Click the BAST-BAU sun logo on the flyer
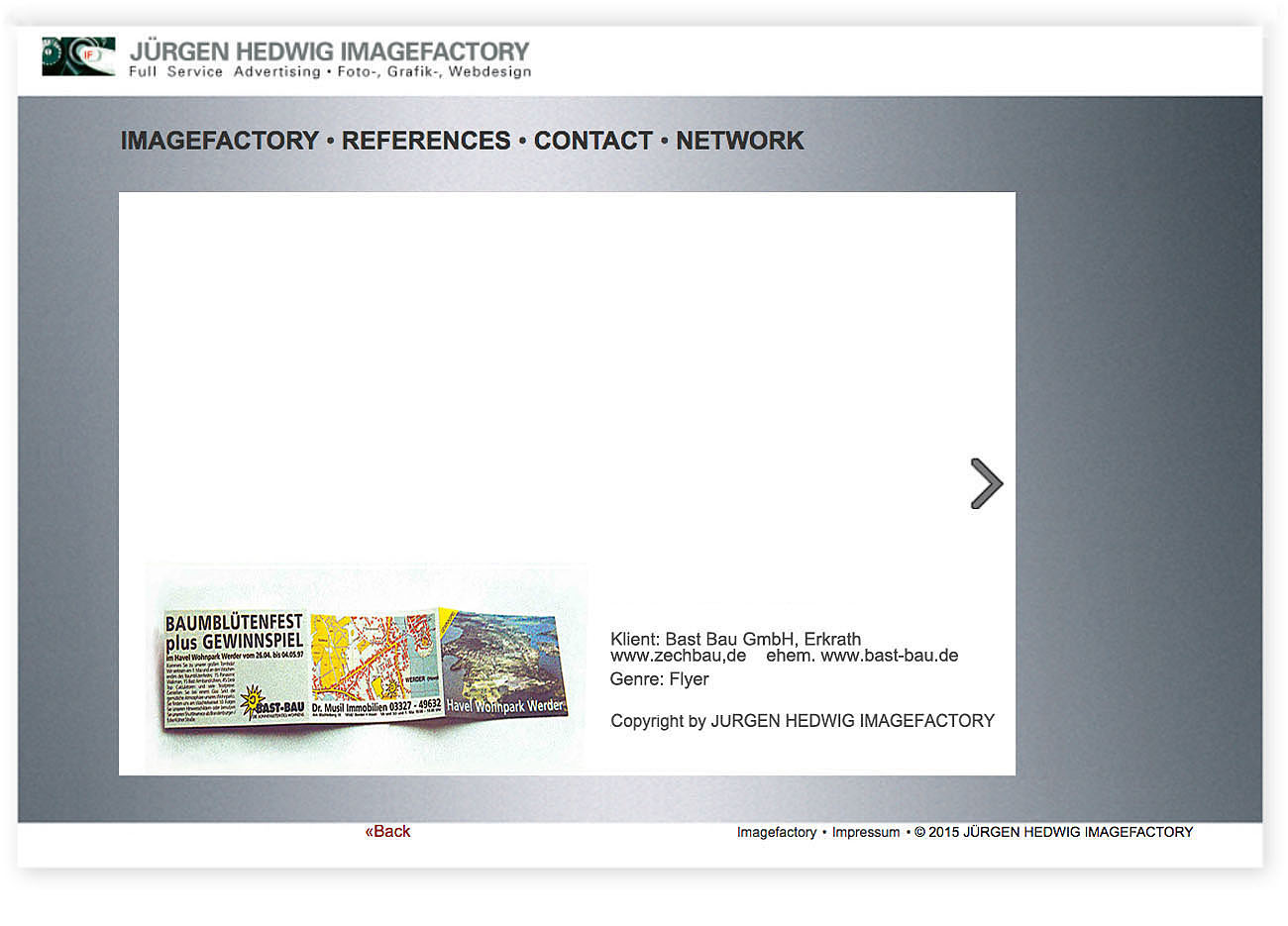The height and width of the screenshot is (926, 1288). (254, 700)
